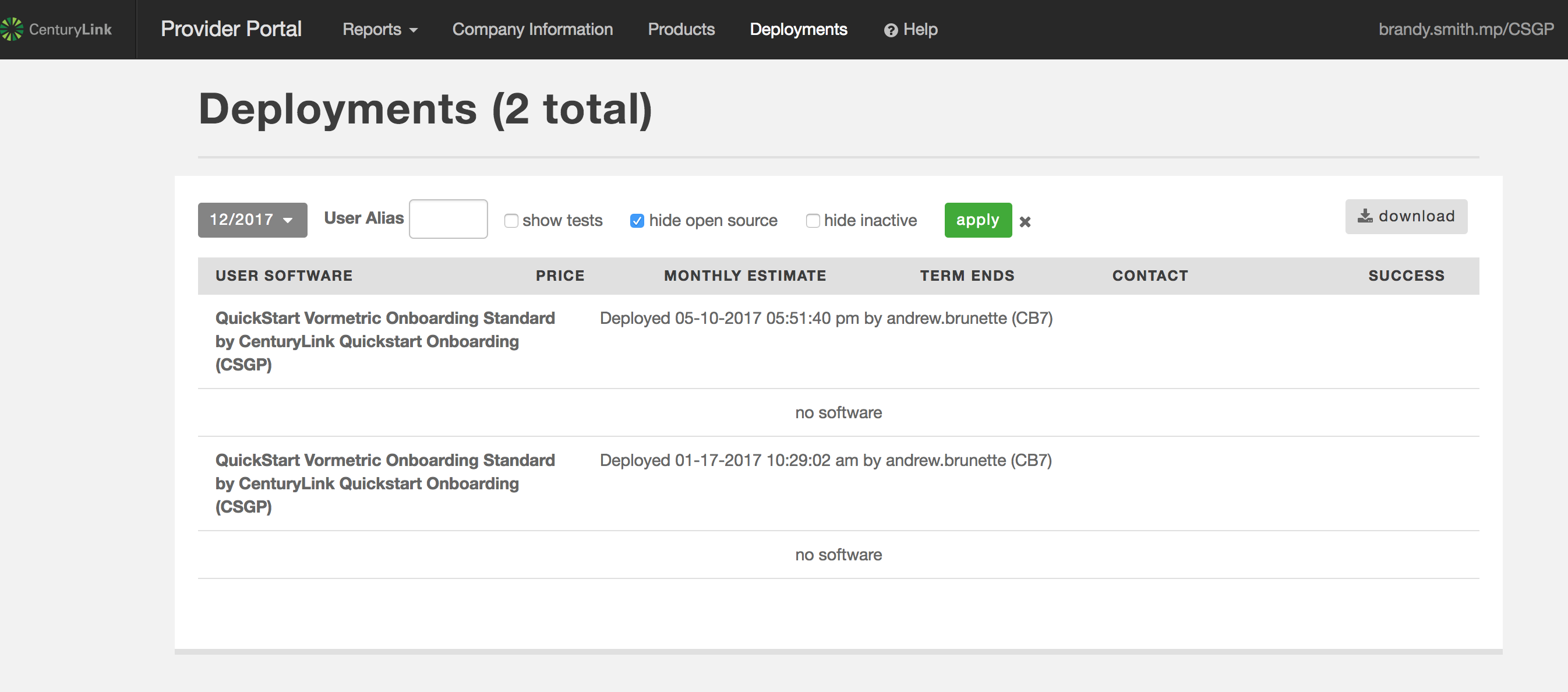Click the USER SOFTWARE column header
Image resolution: width=1568 pixels, height=692 pixels.
(284, 276)
